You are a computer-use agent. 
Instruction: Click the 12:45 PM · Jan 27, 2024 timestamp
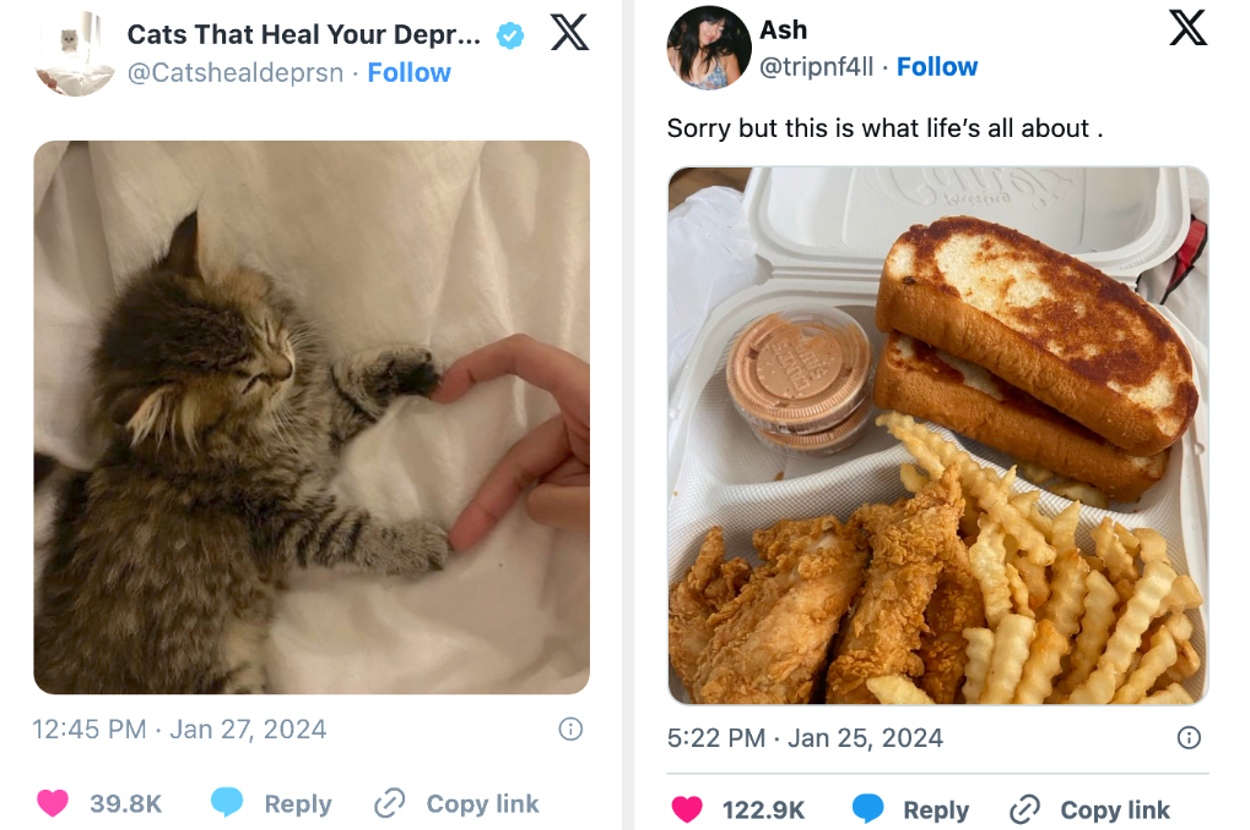(179, 729)
